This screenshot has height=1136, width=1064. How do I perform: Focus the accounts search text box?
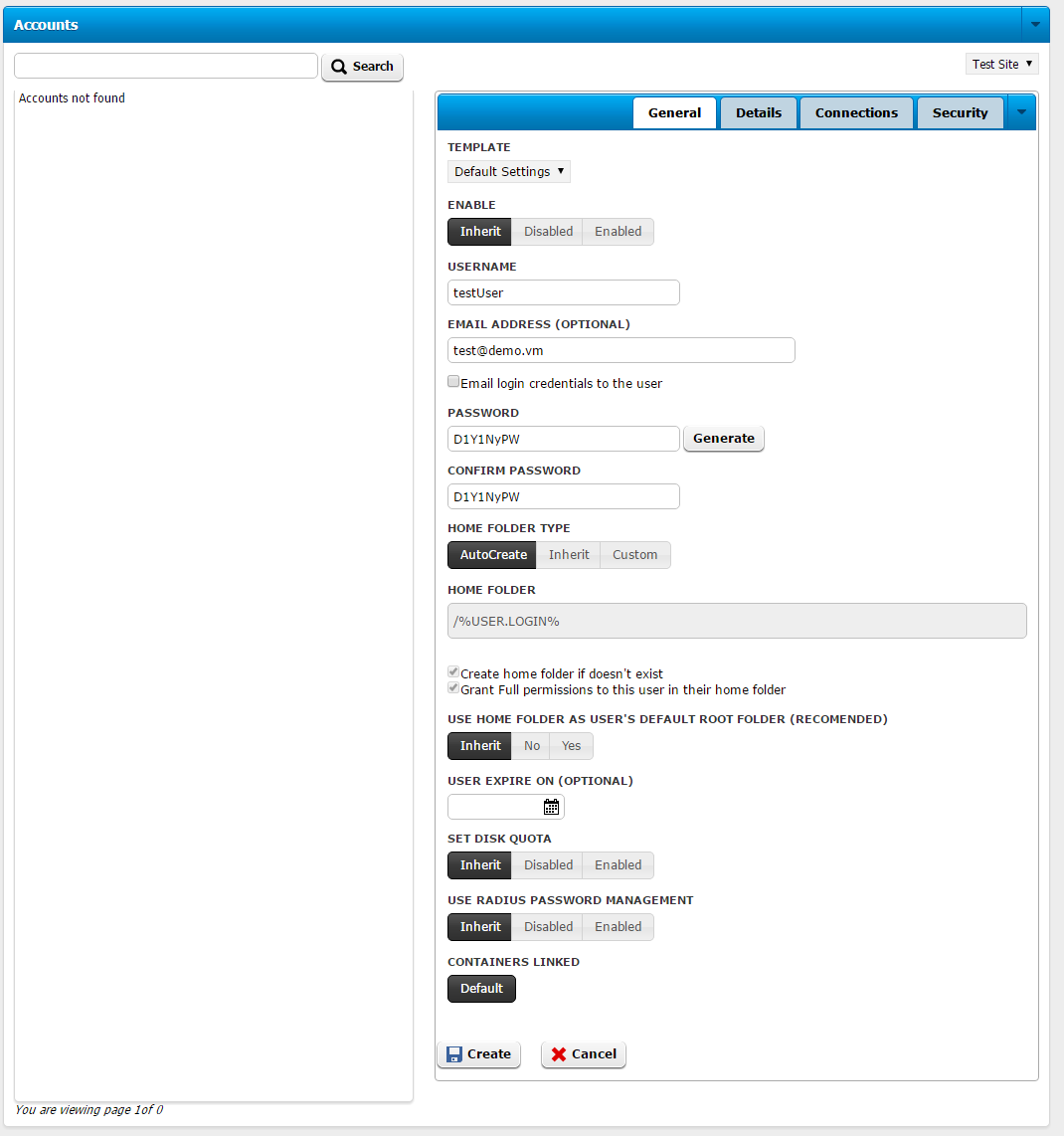coord(166,66)
